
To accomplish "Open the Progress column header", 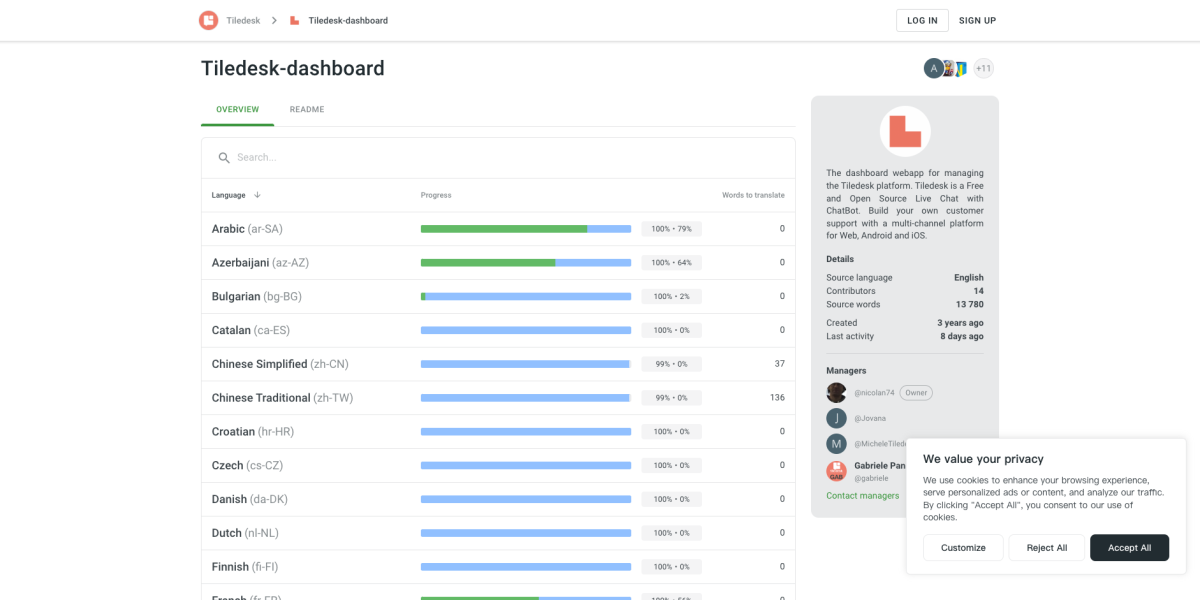I will (x=437, y=195).
